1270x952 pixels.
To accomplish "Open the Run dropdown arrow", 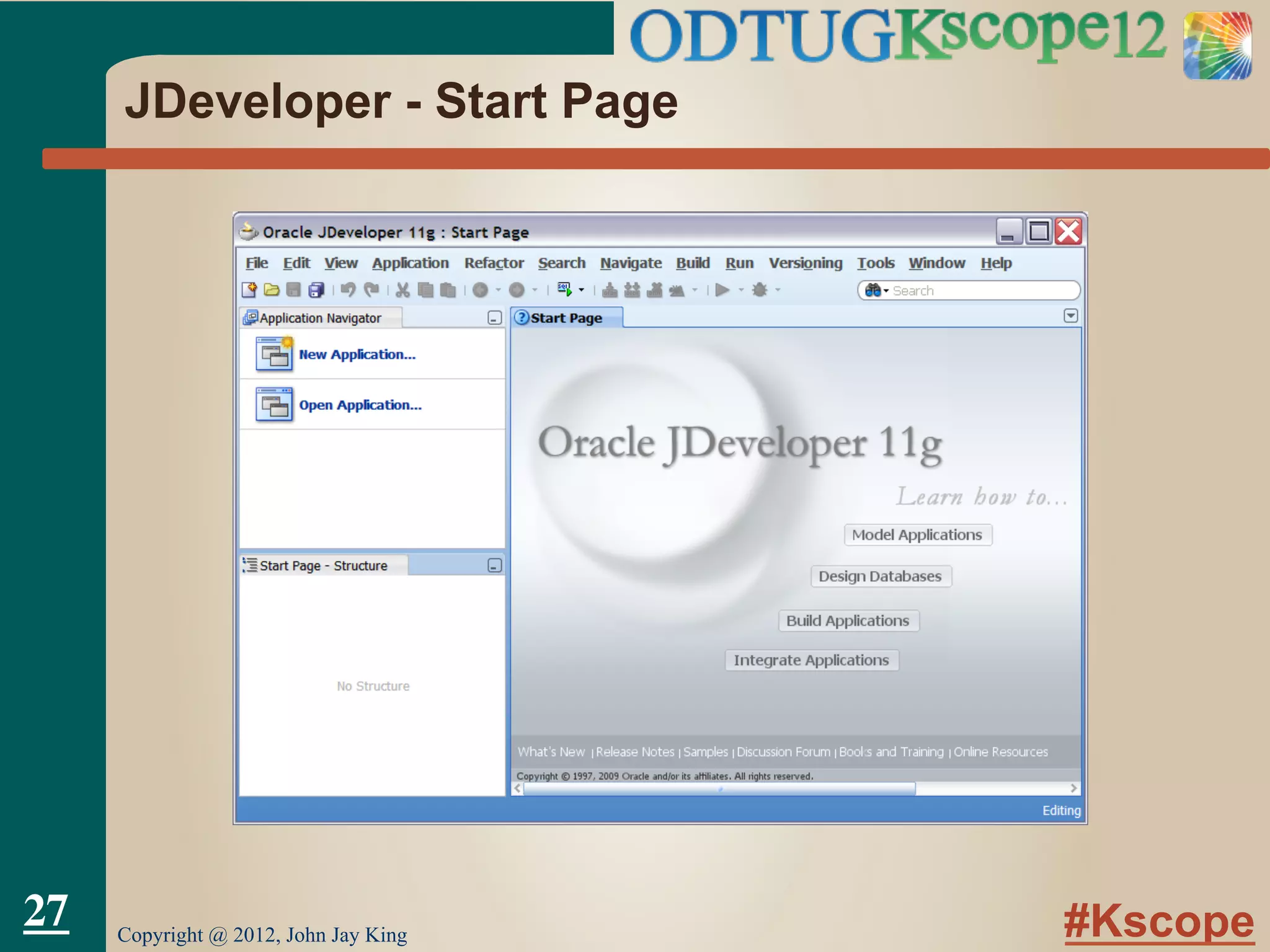I will tap(740, 290).
